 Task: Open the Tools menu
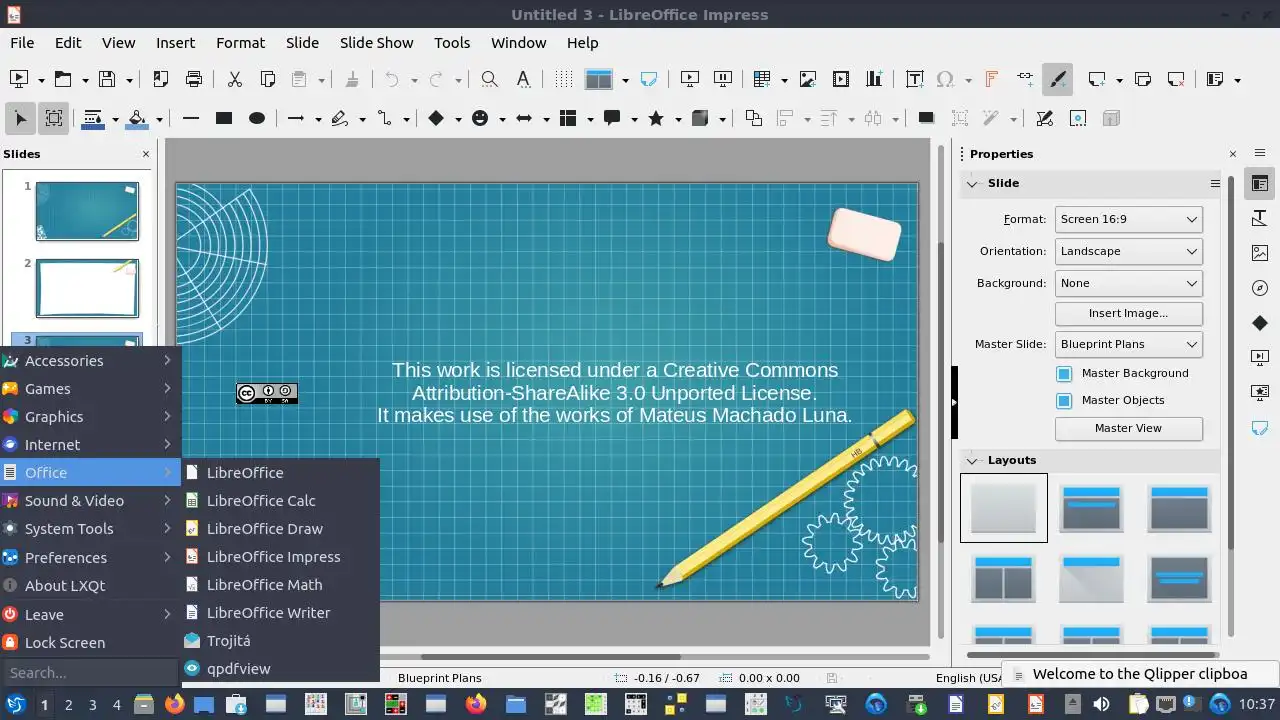tap(452, 43)
